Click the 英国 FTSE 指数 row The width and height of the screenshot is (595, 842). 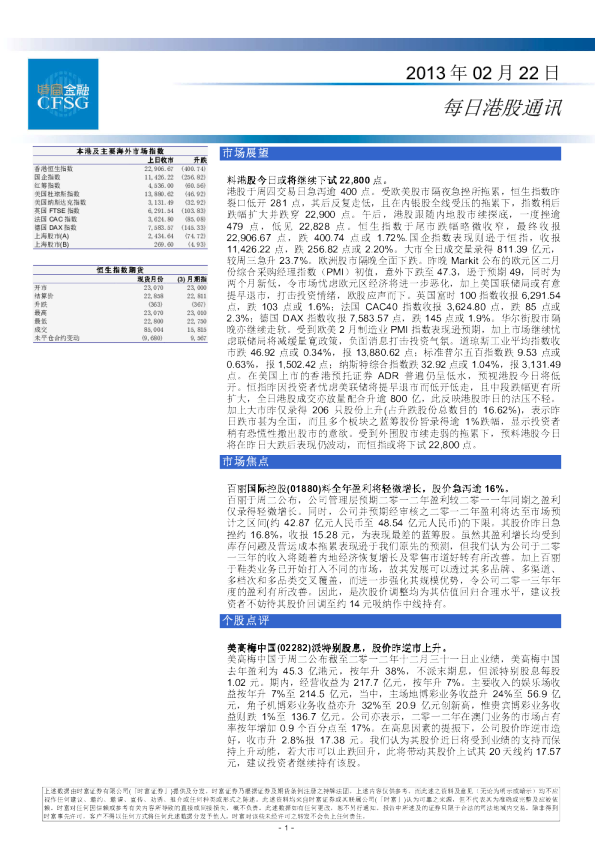[x=120, y=211]
